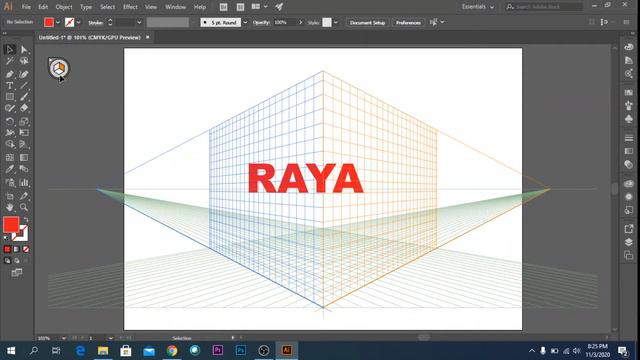
Task: Pick the Eyedropper tool
Action: pyautogui.click(x=10, y=169)
